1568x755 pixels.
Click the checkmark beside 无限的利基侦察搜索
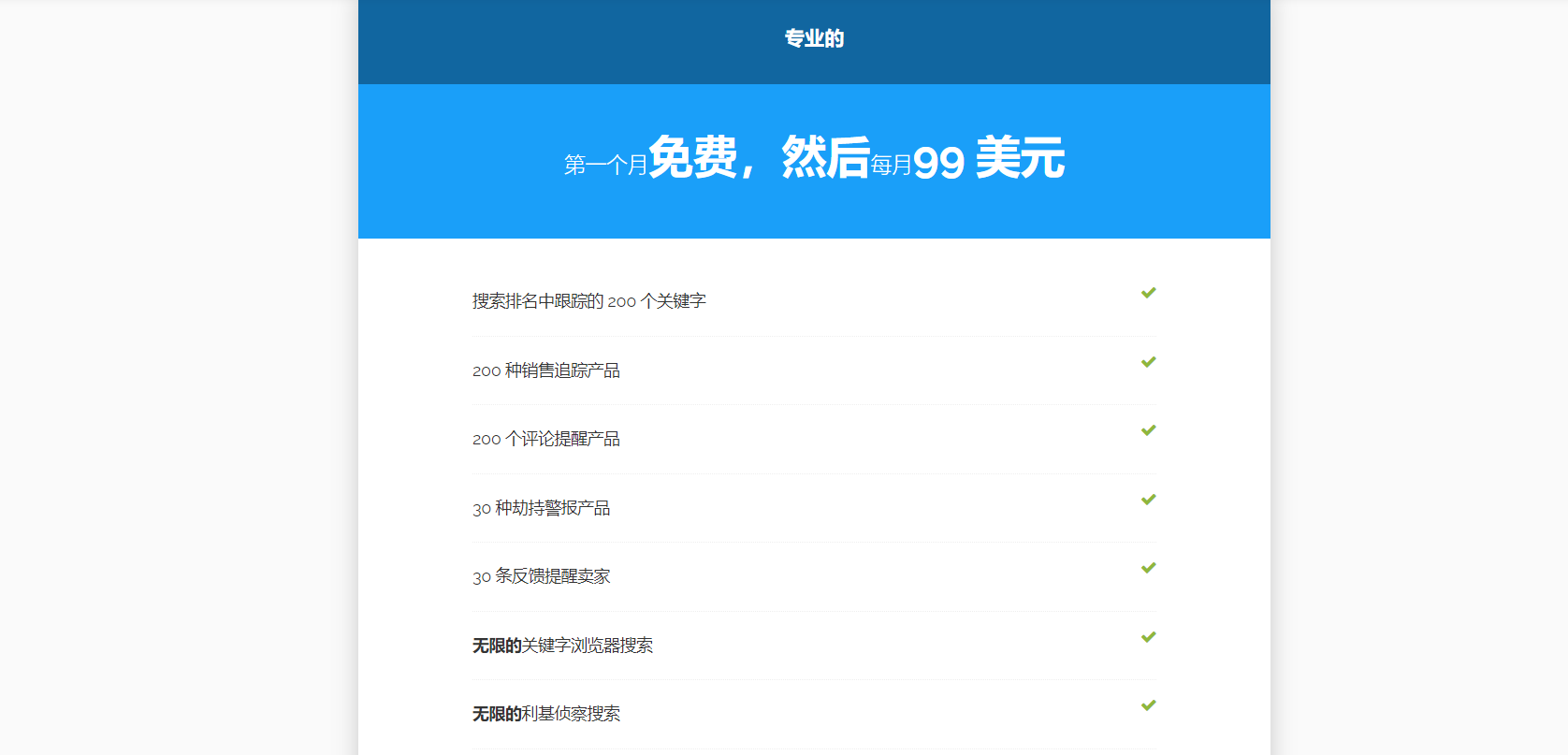pos(1149,705)
